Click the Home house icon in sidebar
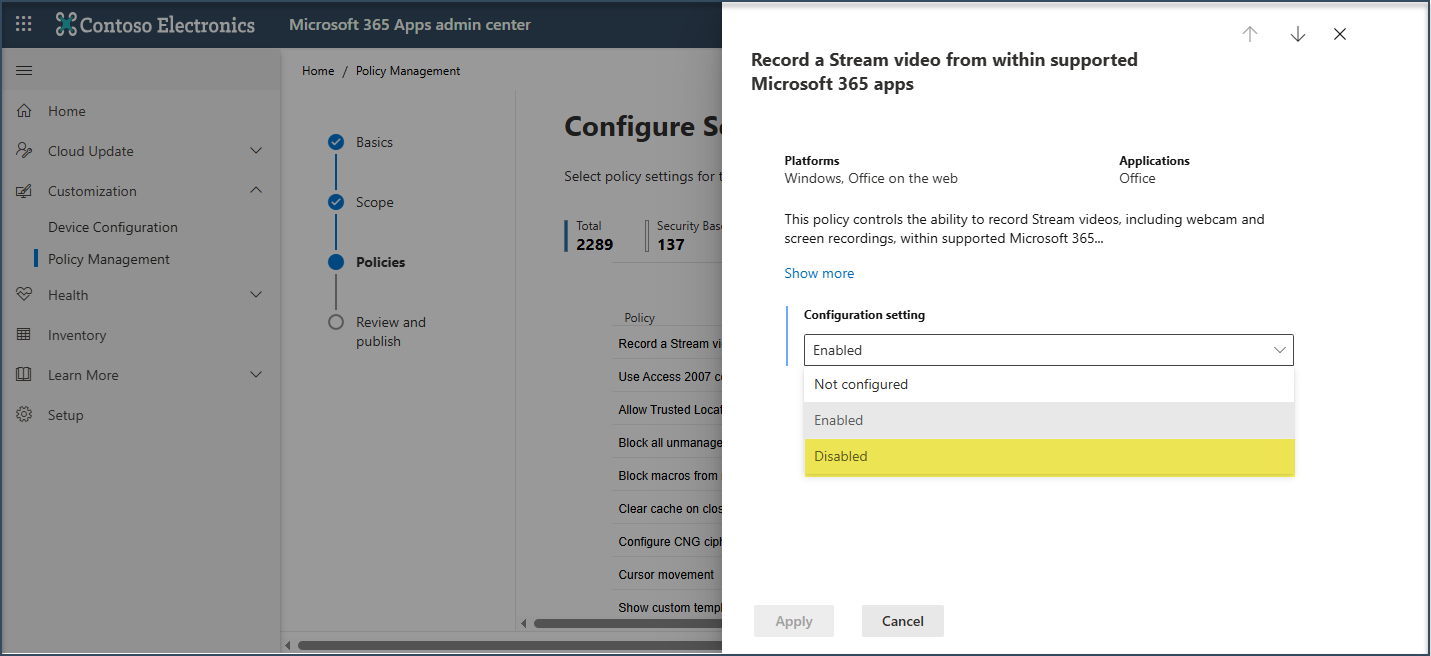1431x656 pixels. (24, 111)
